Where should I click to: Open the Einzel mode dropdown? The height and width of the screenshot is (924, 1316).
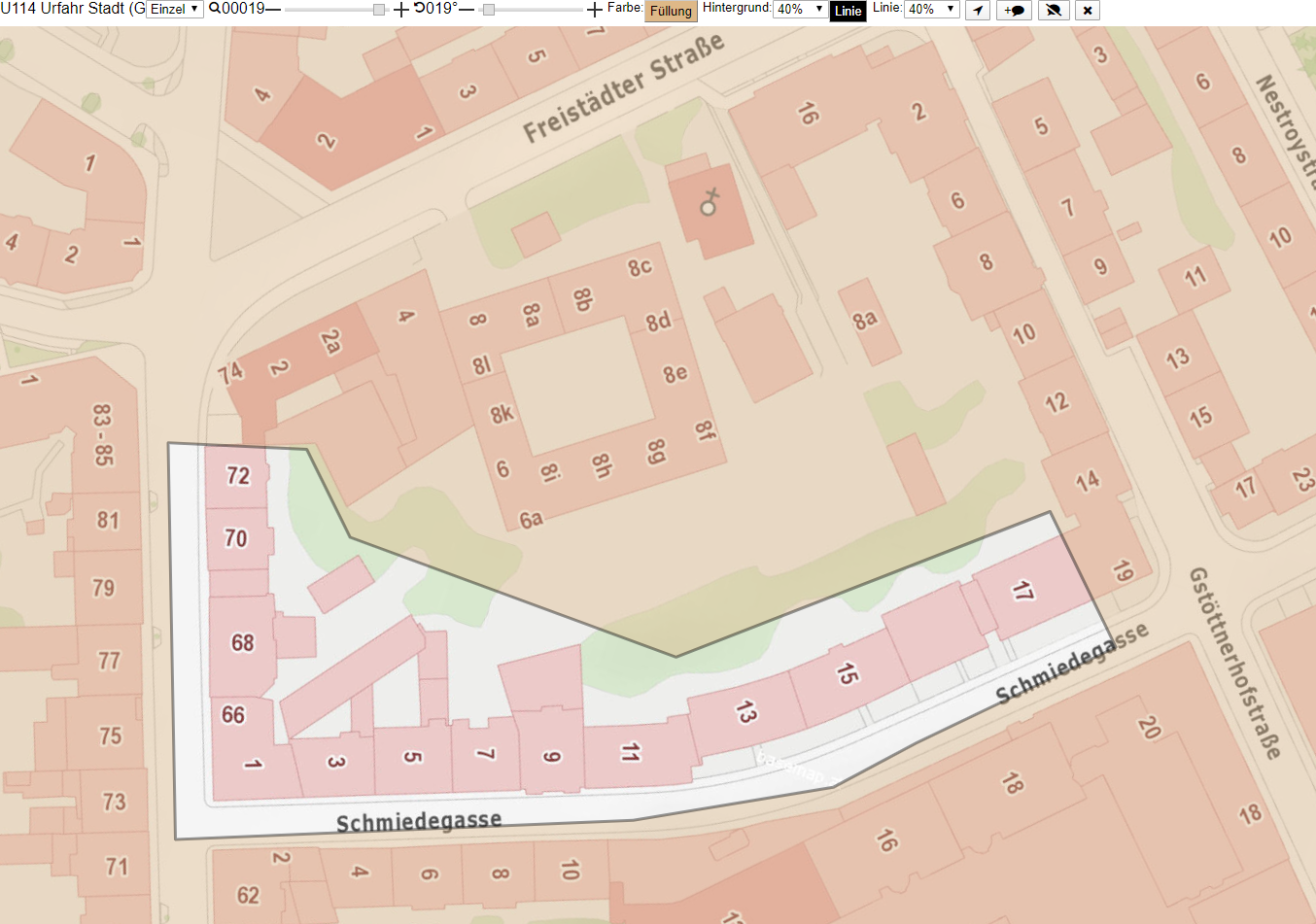[x=174, y=9]
